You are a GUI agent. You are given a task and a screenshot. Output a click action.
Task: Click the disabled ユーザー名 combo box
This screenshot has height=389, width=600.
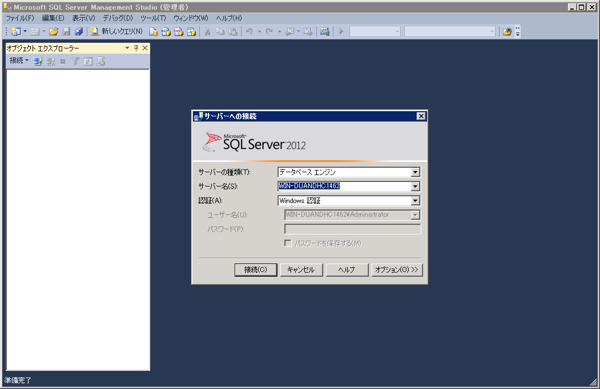click(352, 215)
